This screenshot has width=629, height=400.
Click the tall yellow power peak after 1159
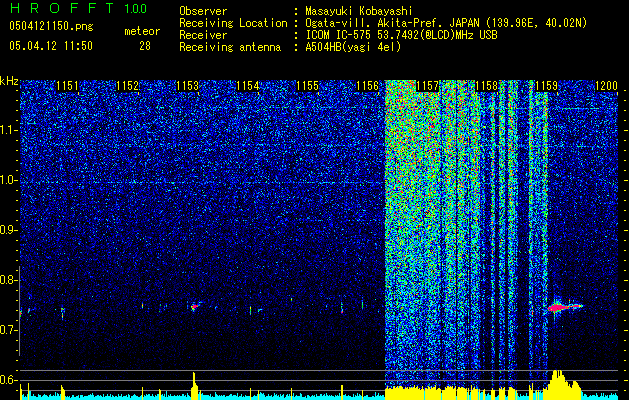pyautogui.click(x=560, y=385)
